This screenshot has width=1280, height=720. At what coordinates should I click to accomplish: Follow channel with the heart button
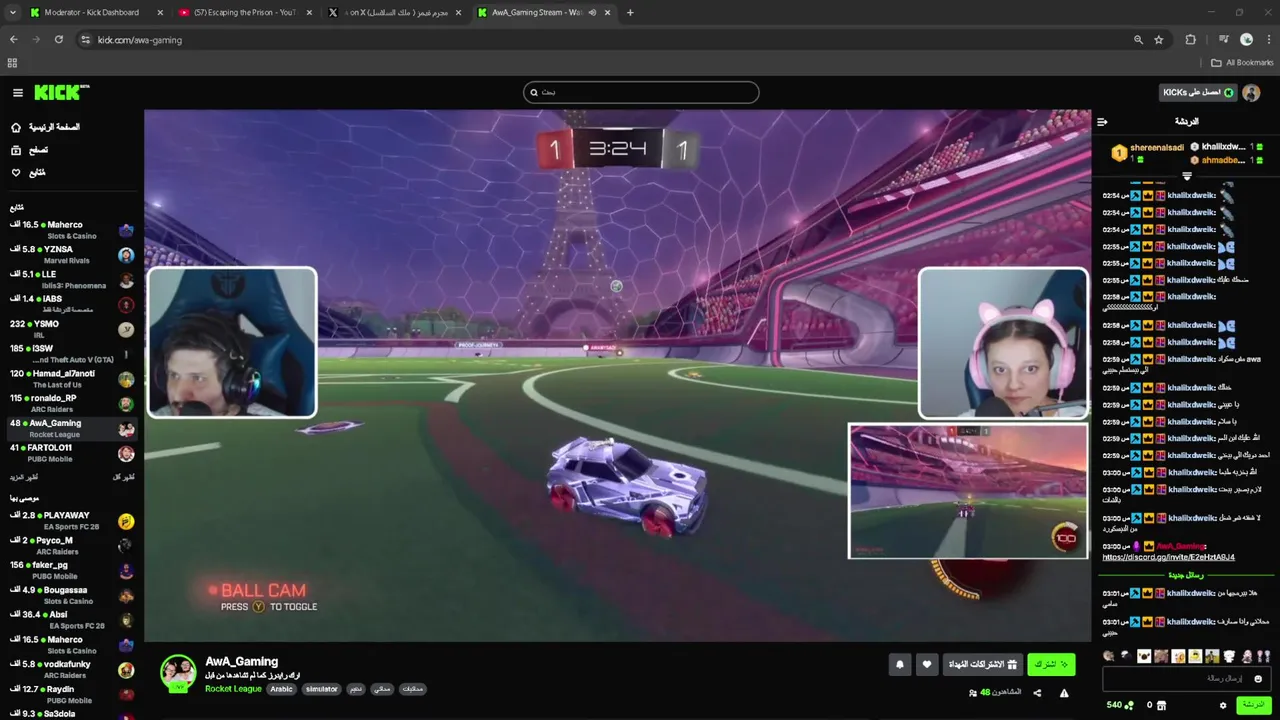[927, 664]
